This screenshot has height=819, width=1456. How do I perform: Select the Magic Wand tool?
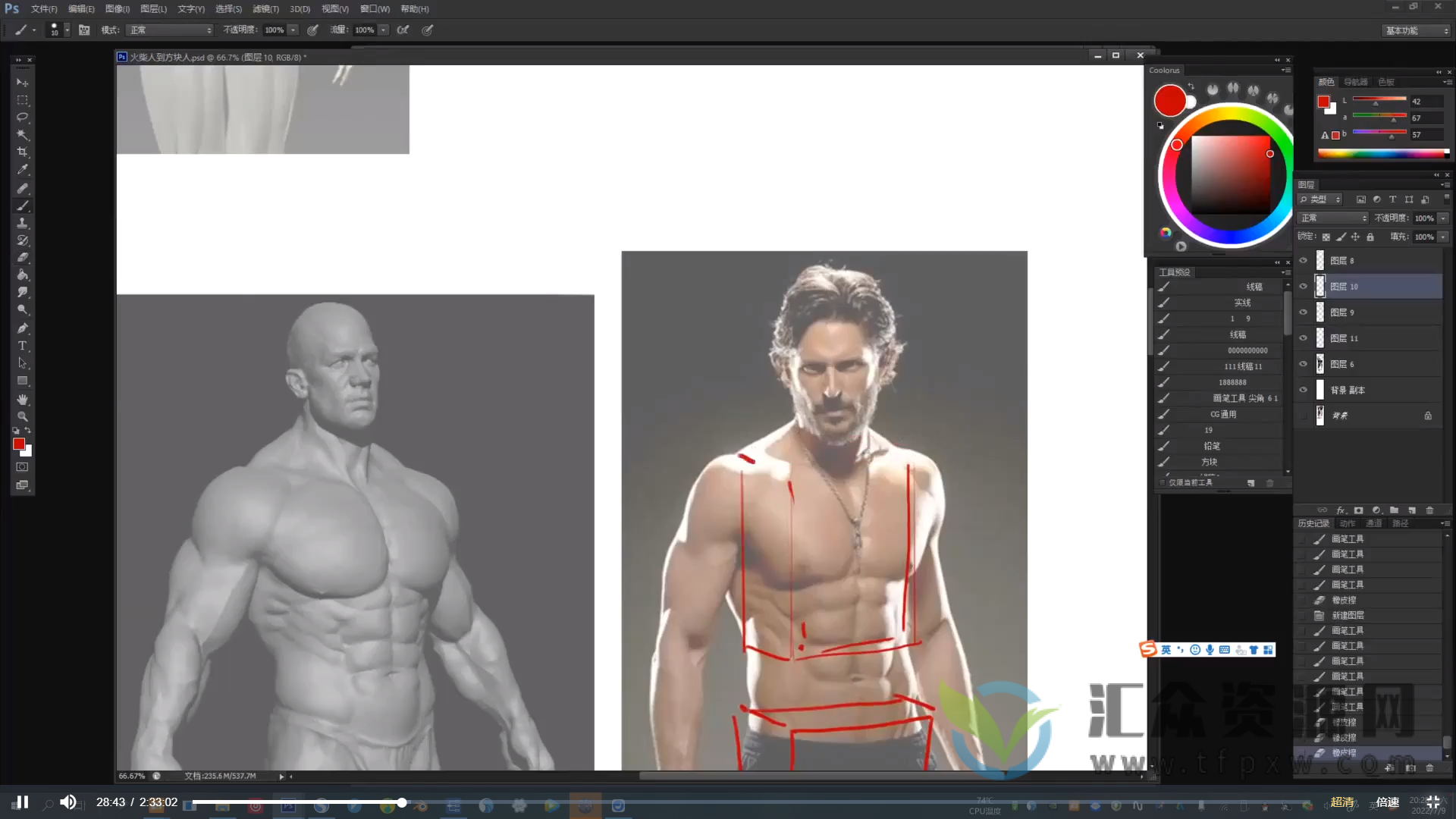click(22, 135)
